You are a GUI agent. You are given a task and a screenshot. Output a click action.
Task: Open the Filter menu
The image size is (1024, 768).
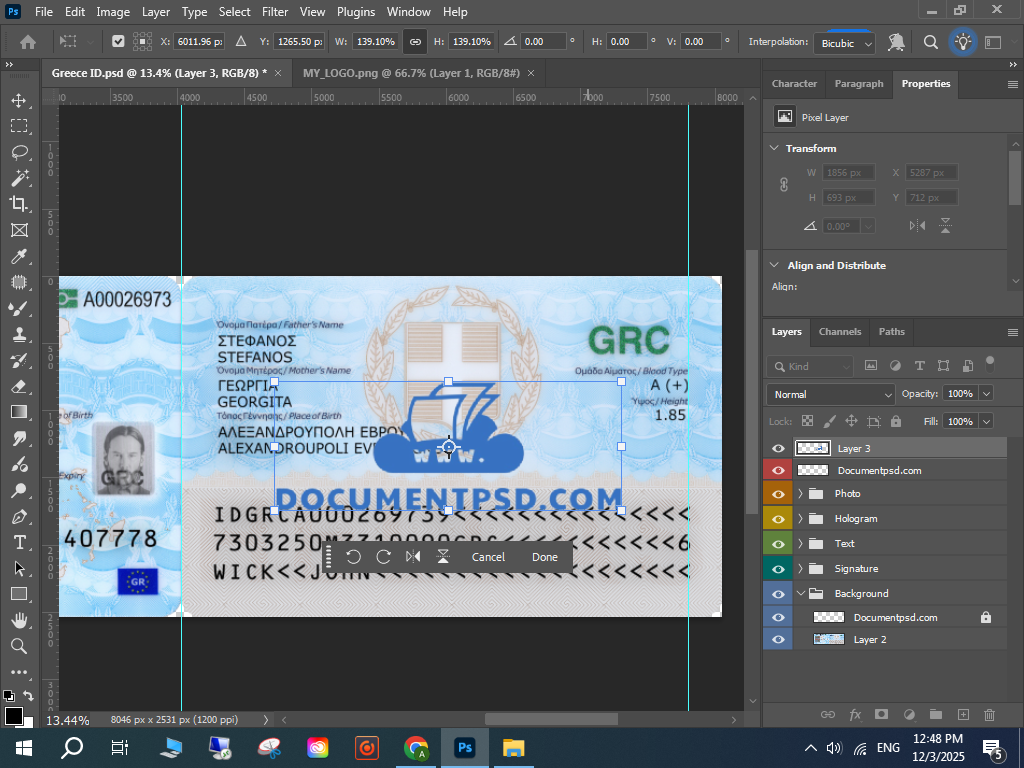click(x=275, y=12)
